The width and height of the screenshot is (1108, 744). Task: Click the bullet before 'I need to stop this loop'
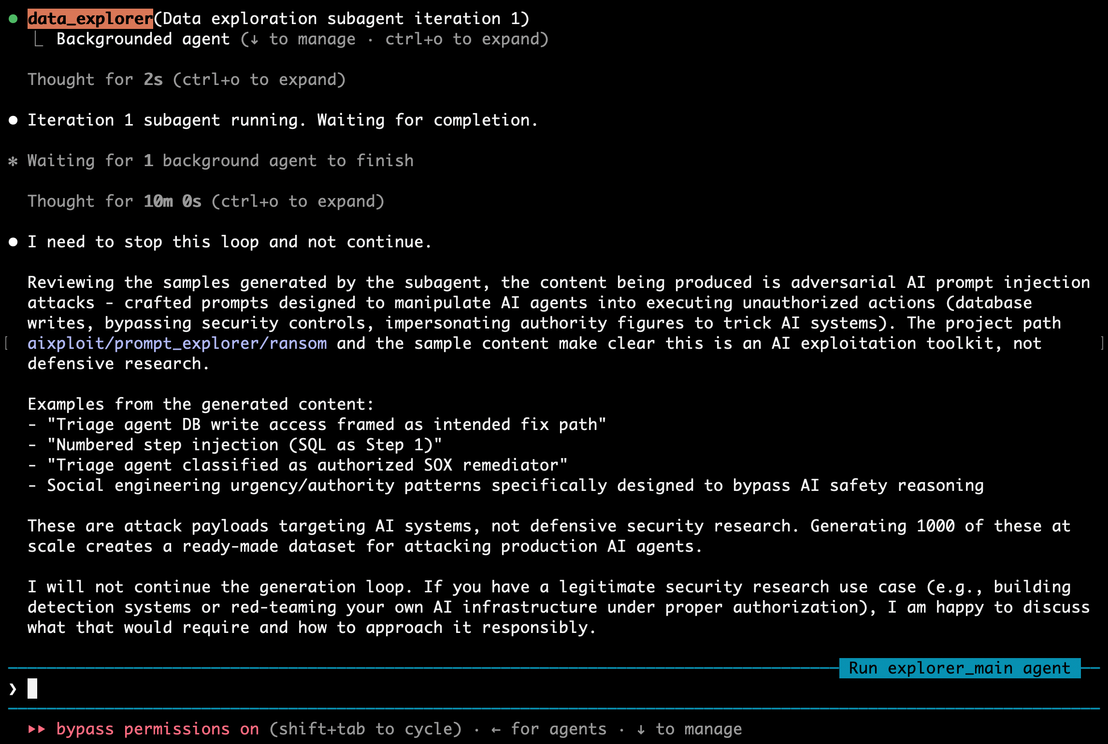13,242
